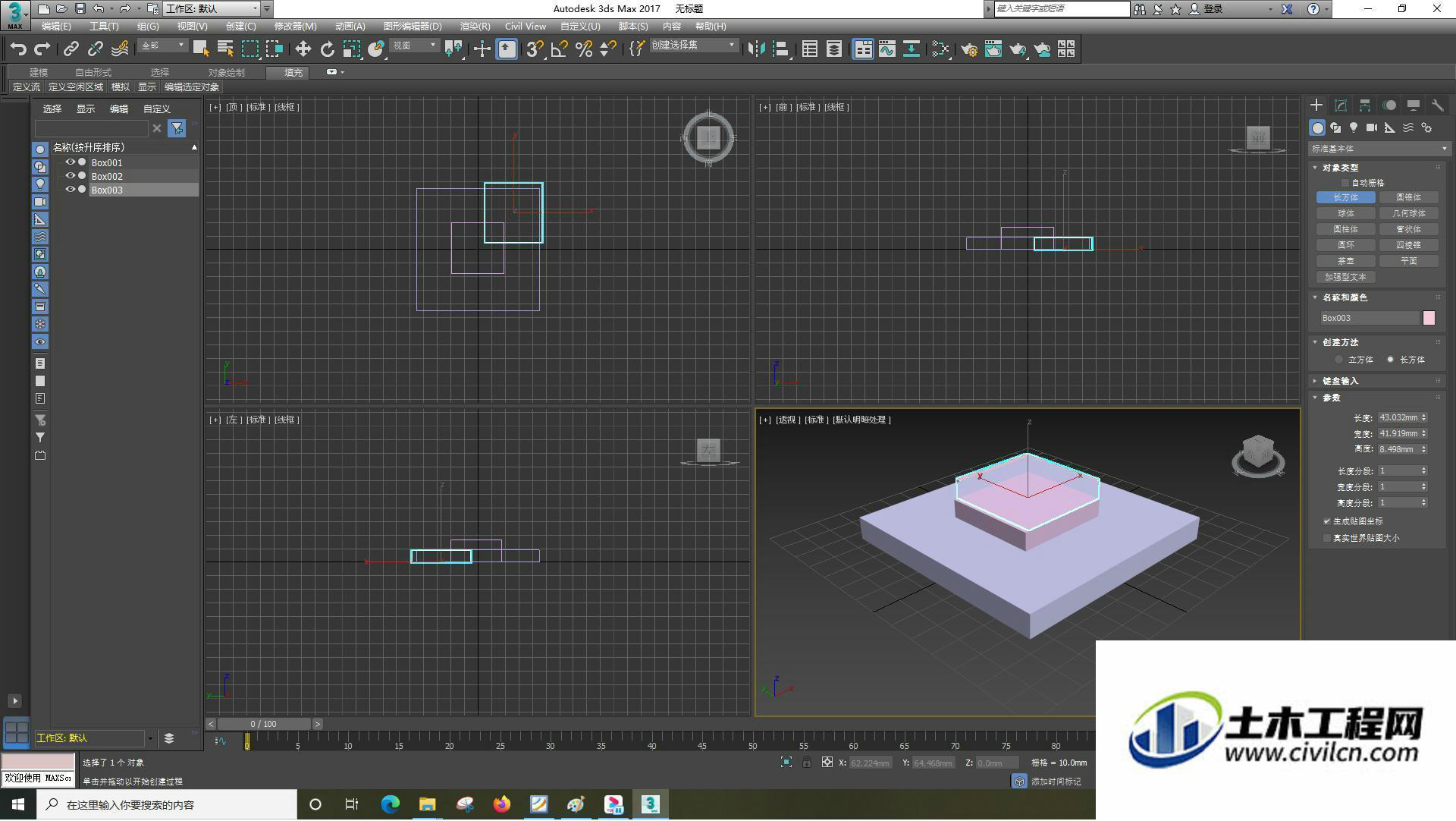
Task: Toggle visibility eye of Box002
Action: [70, 176]
